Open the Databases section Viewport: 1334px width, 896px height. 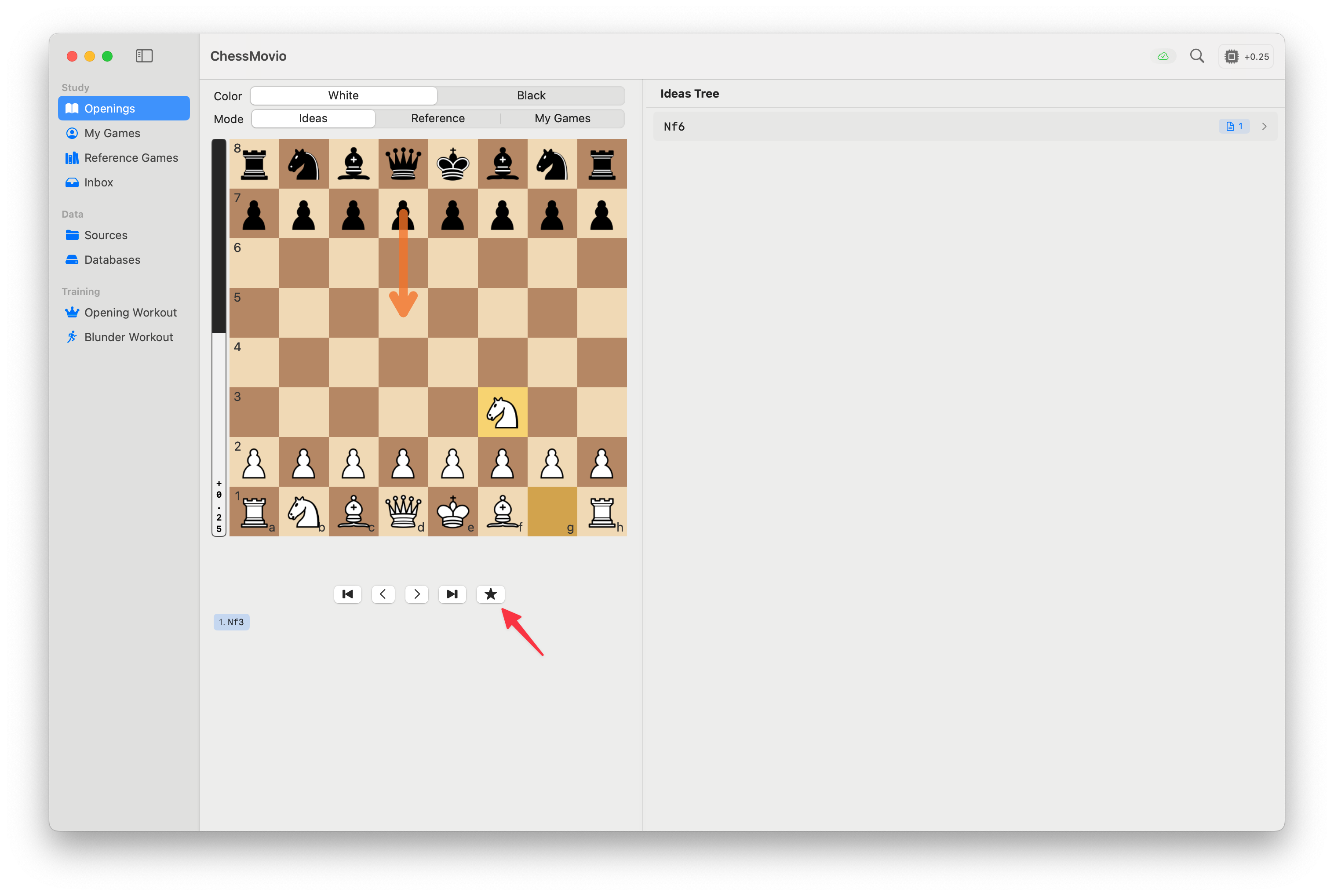[113, 259]
